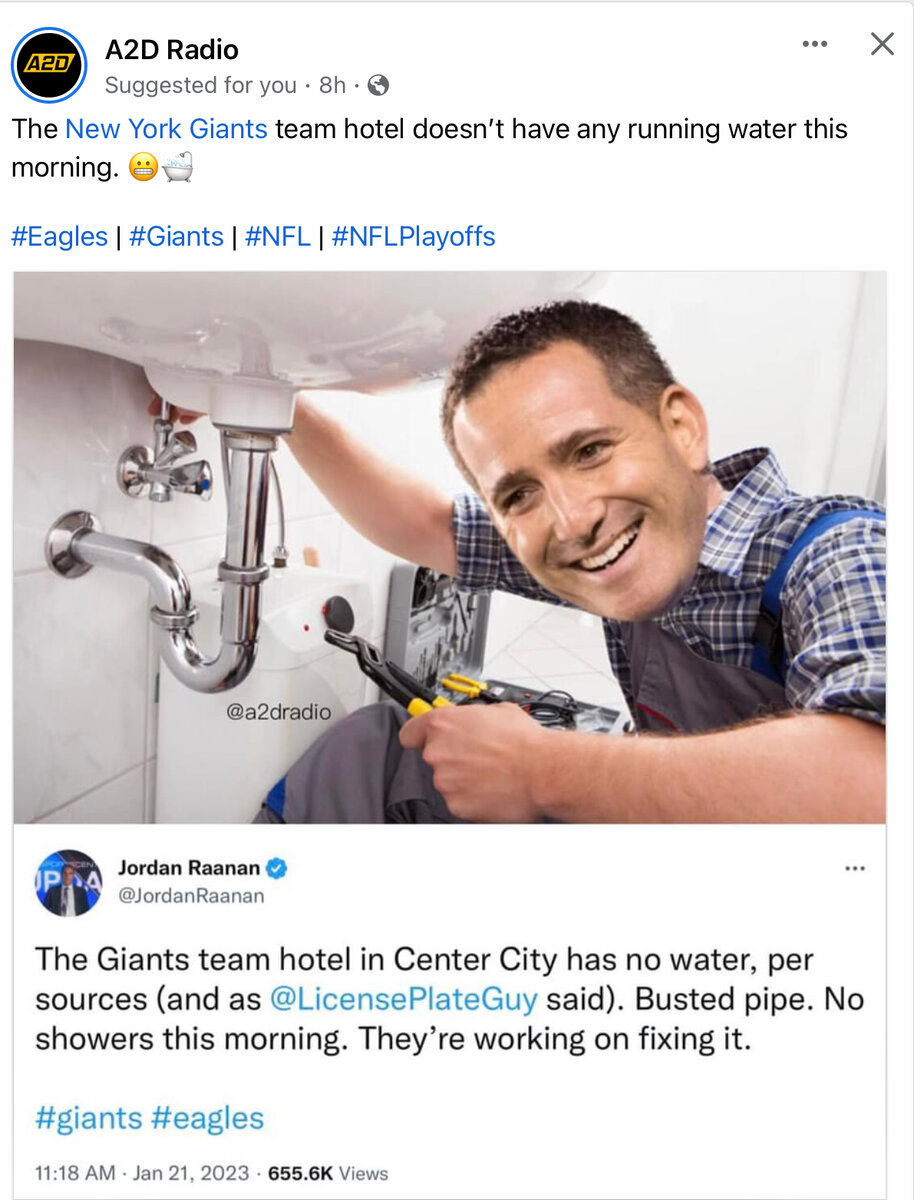Select the #giants hashtag in the tweet
Screen dimensions: 914x1200
tap(89, 1117)
